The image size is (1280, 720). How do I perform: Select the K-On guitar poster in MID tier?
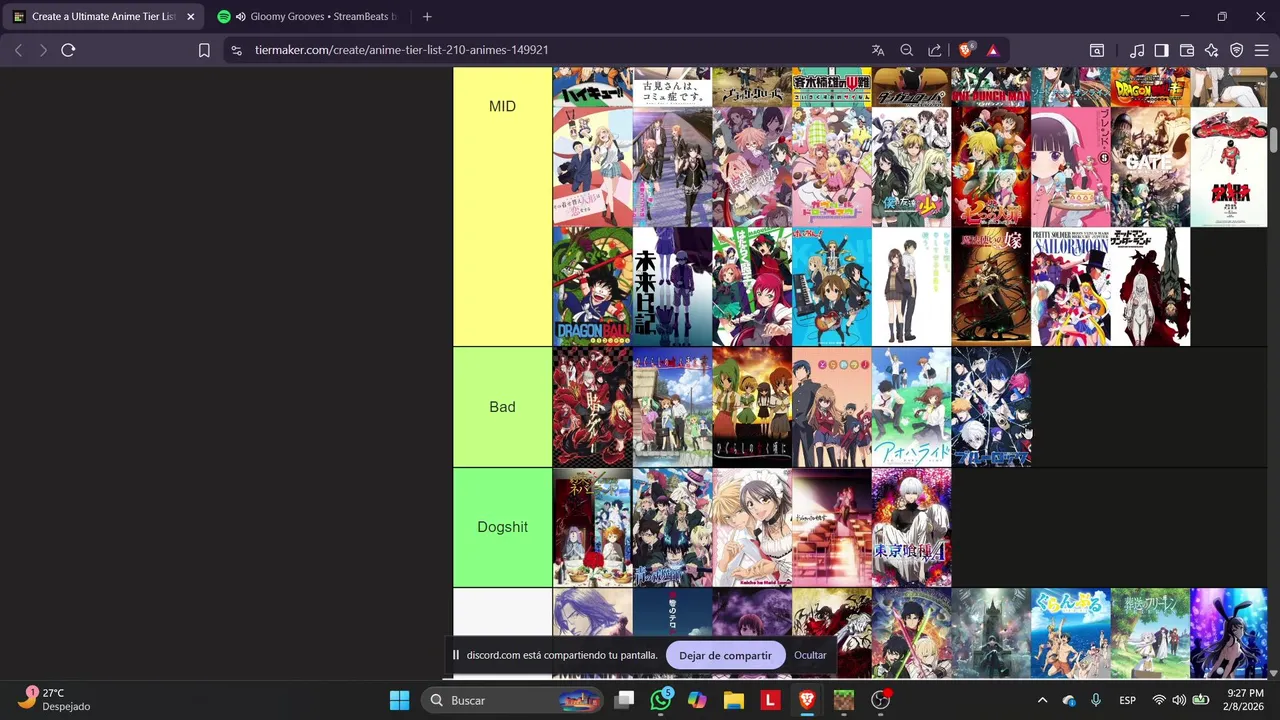coord(832,286)
